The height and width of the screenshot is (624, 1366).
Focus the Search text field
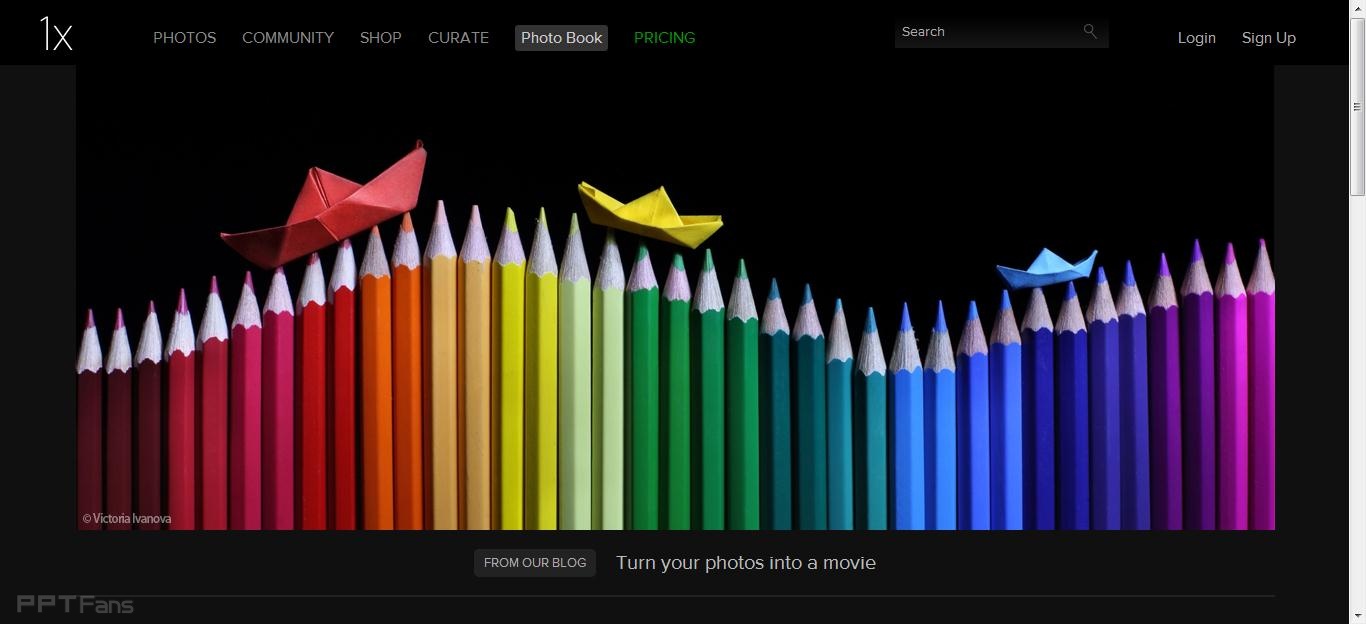click(985, 32)
